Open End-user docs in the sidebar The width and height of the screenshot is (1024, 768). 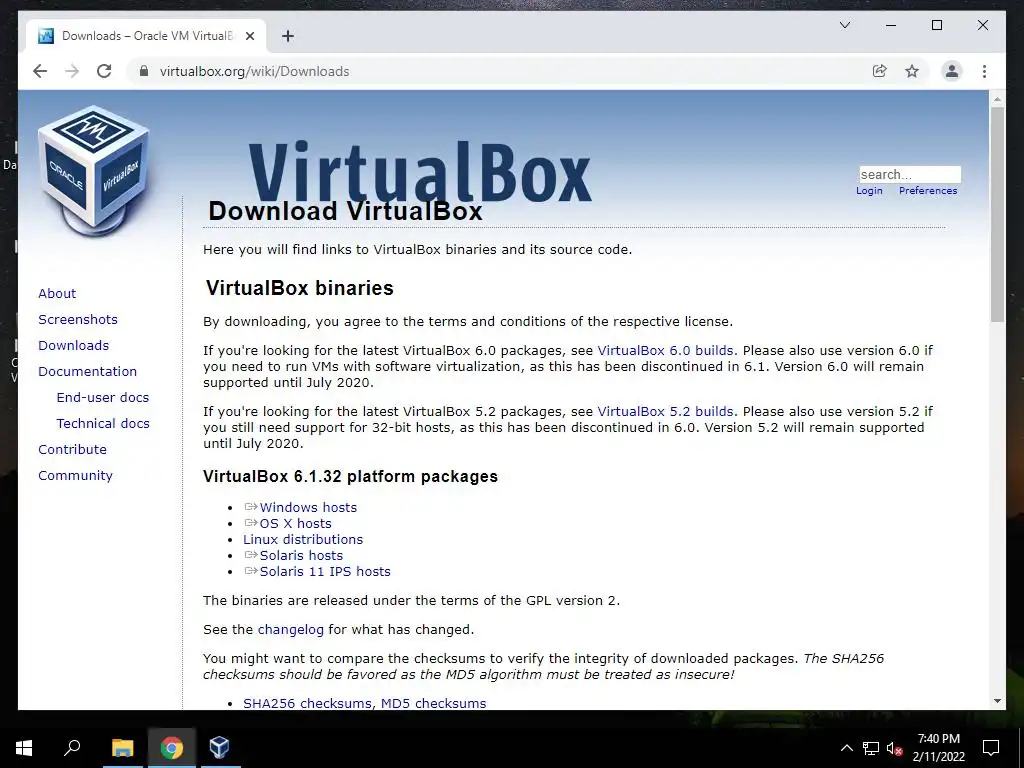pos(103,398)
